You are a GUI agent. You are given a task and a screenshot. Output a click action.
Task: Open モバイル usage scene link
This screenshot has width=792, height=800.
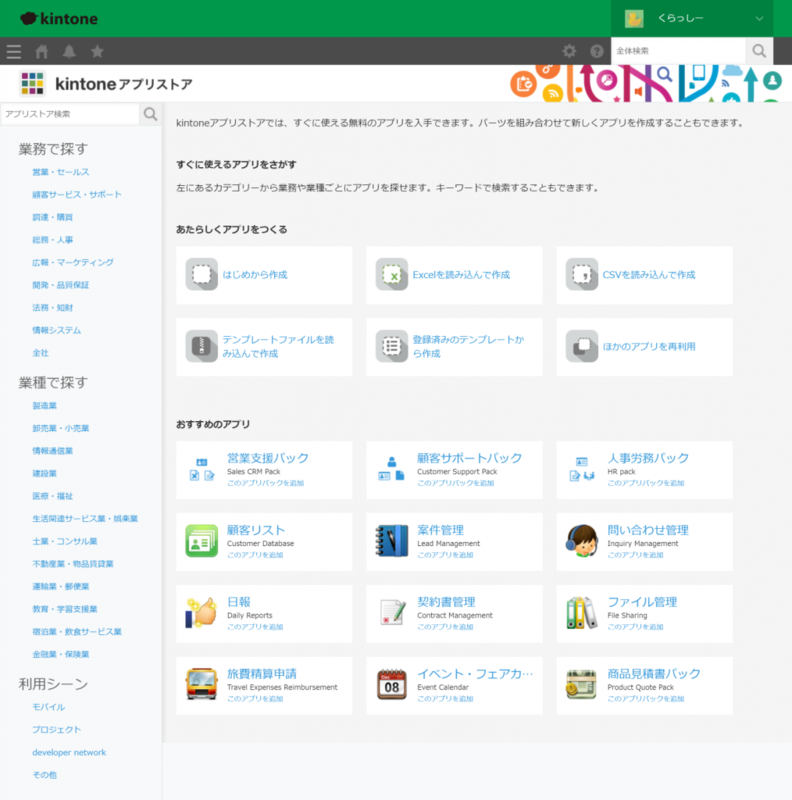(48, 707)
